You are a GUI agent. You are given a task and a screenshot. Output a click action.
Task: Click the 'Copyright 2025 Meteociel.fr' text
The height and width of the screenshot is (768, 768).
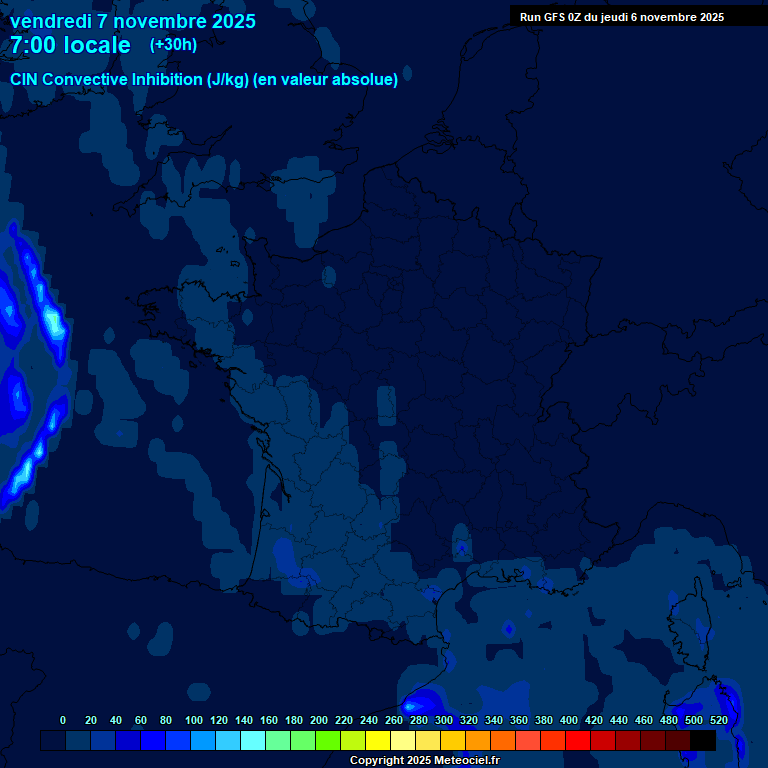(x=424, y=761)
